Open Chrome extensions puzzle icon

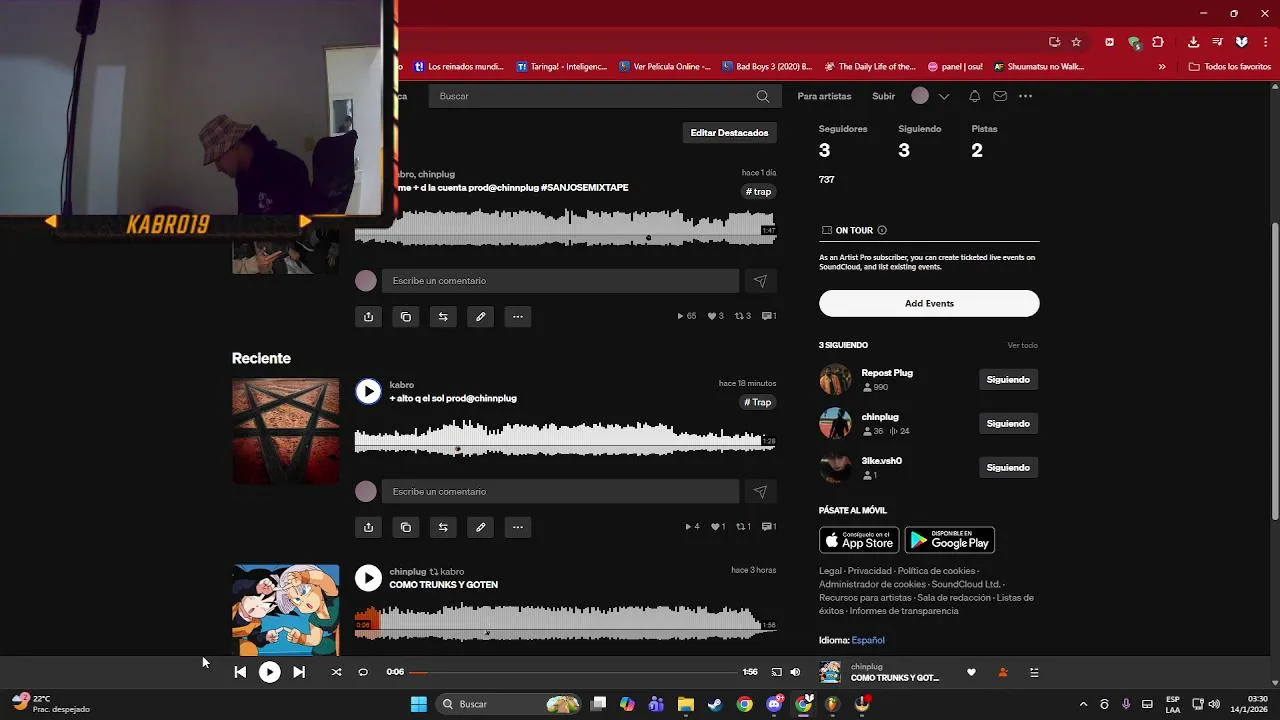(x=1158, y=42)
